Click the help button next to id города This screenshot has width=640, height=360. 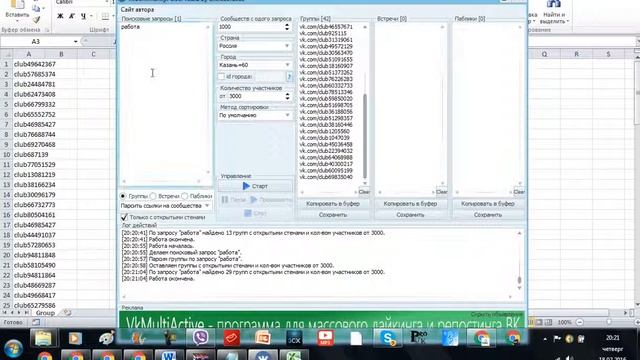coord(289,76)
